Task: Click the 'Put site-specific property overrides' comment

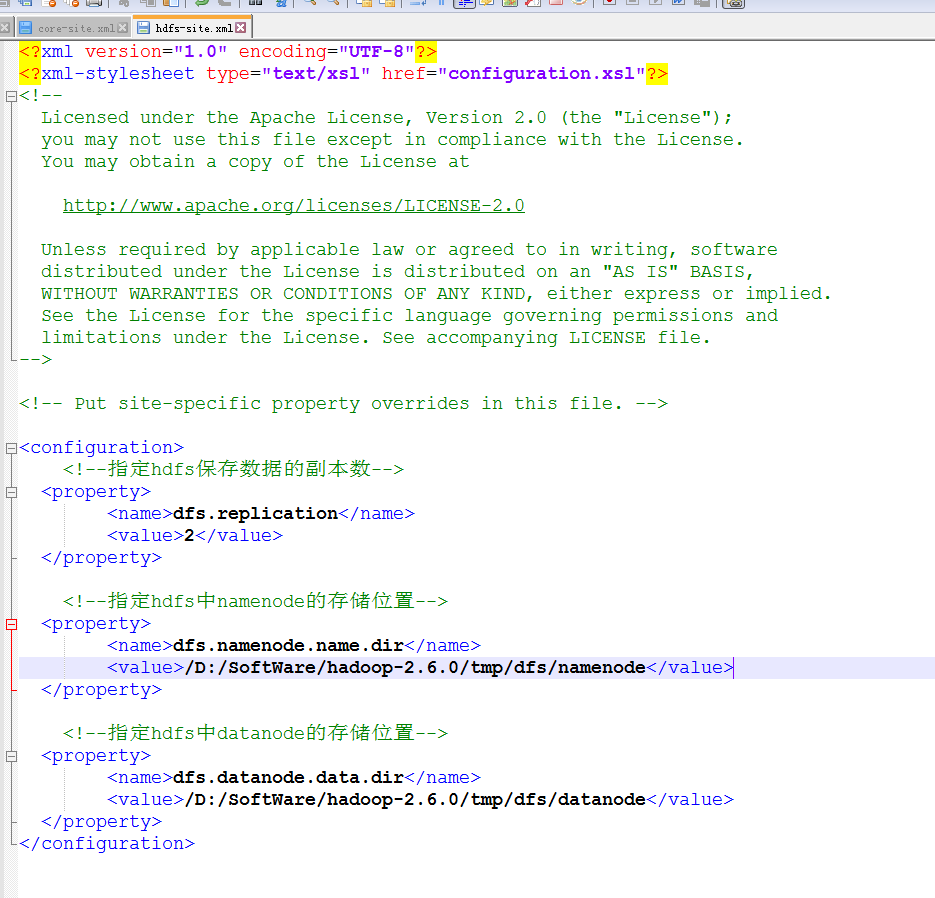Action: (x=343, y=404)
